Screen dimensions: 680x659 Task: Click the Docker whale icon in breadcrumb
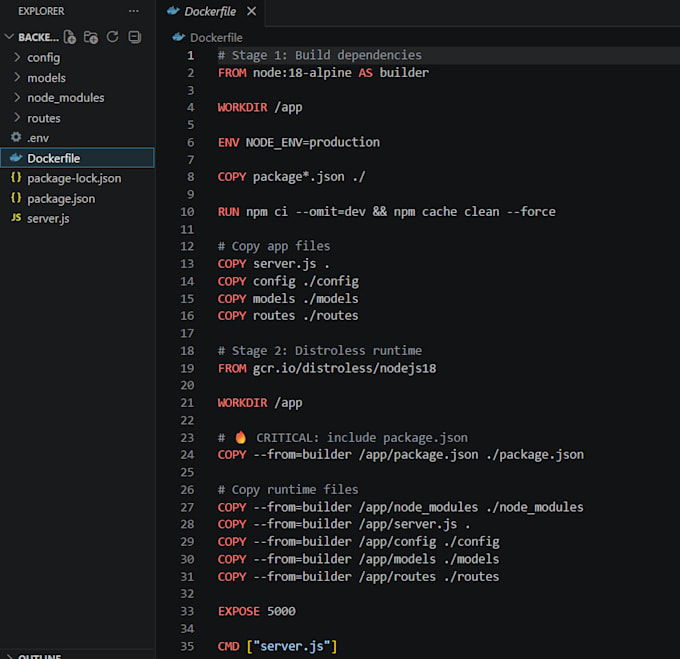point(178,37)
